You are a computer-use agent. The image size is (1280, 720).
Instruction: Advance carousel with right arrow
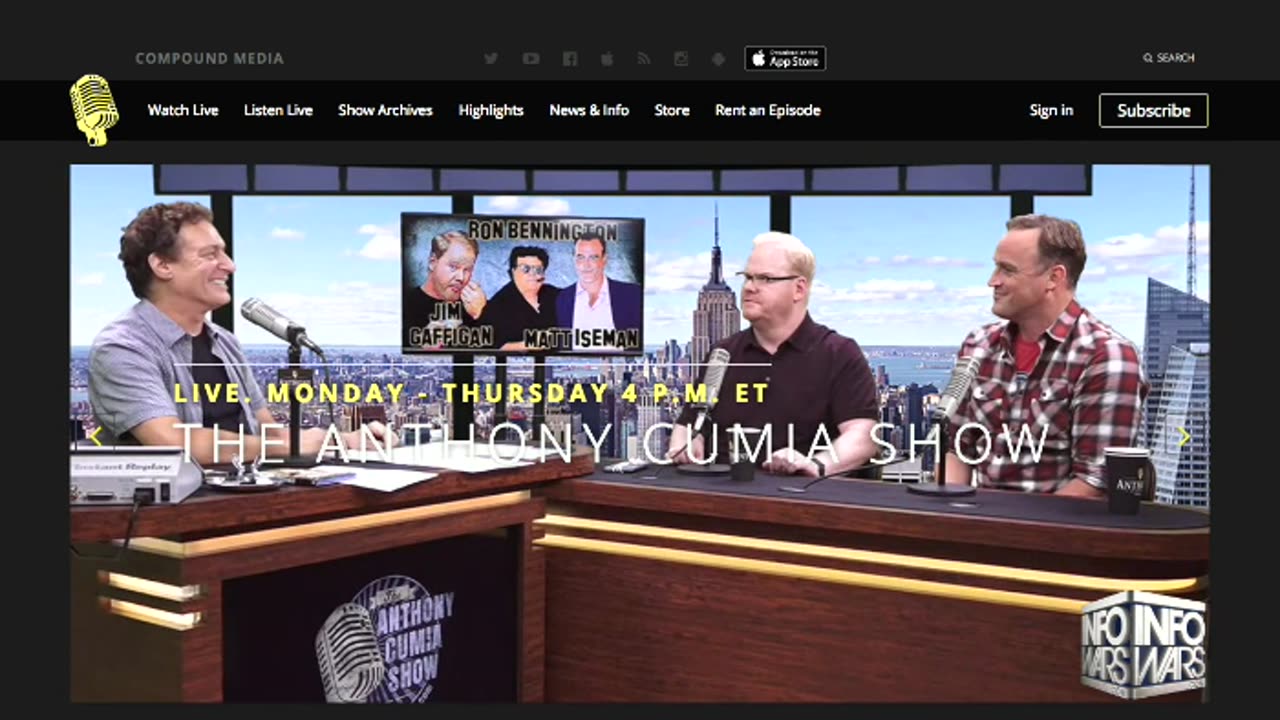(x=1184, y=436)
